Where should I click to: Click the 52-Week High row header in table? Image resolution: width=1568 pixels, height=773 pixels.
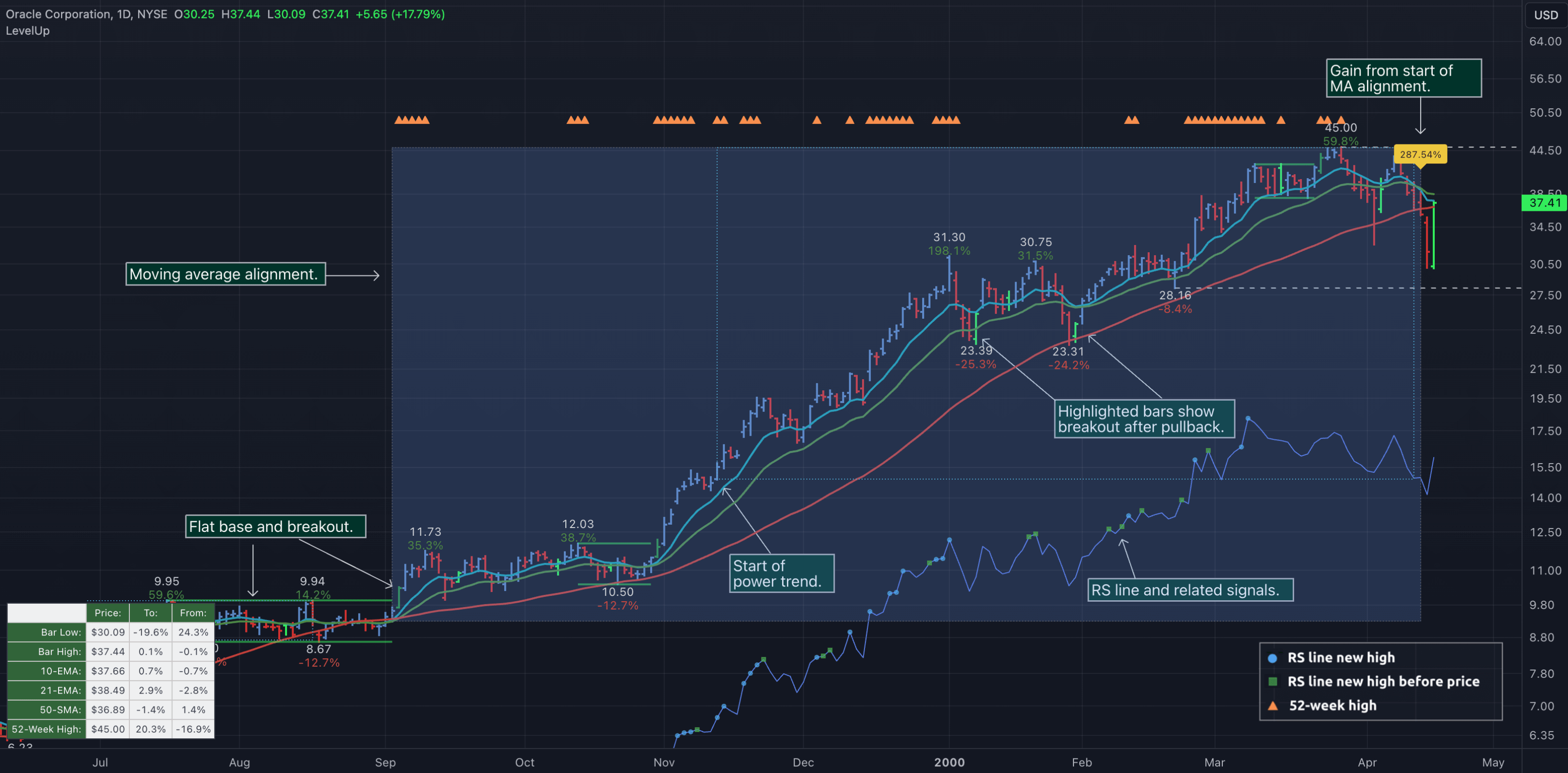(47, 729)
